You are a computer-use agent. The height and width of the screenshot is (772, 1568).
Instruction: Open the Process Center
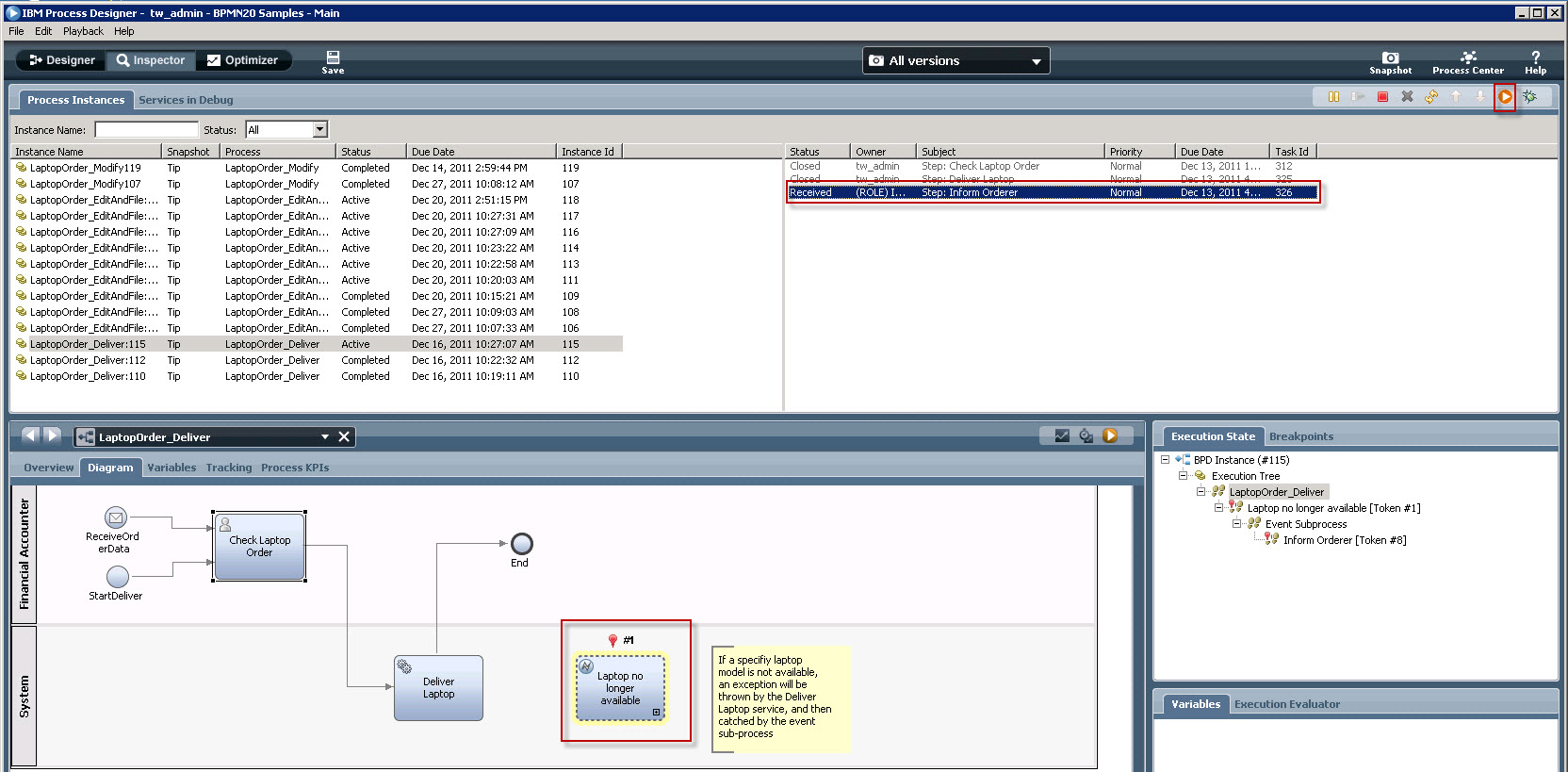[1467, 62]
